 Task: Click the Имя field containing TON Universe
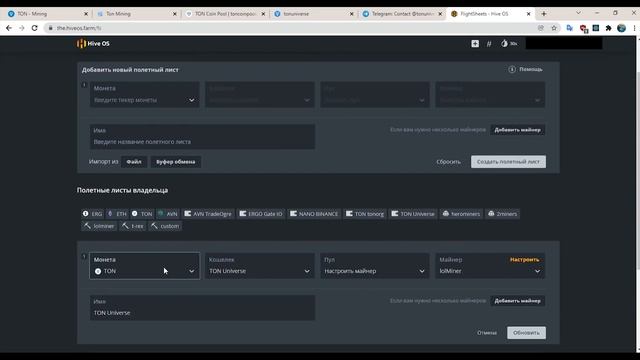click(202, 308)
